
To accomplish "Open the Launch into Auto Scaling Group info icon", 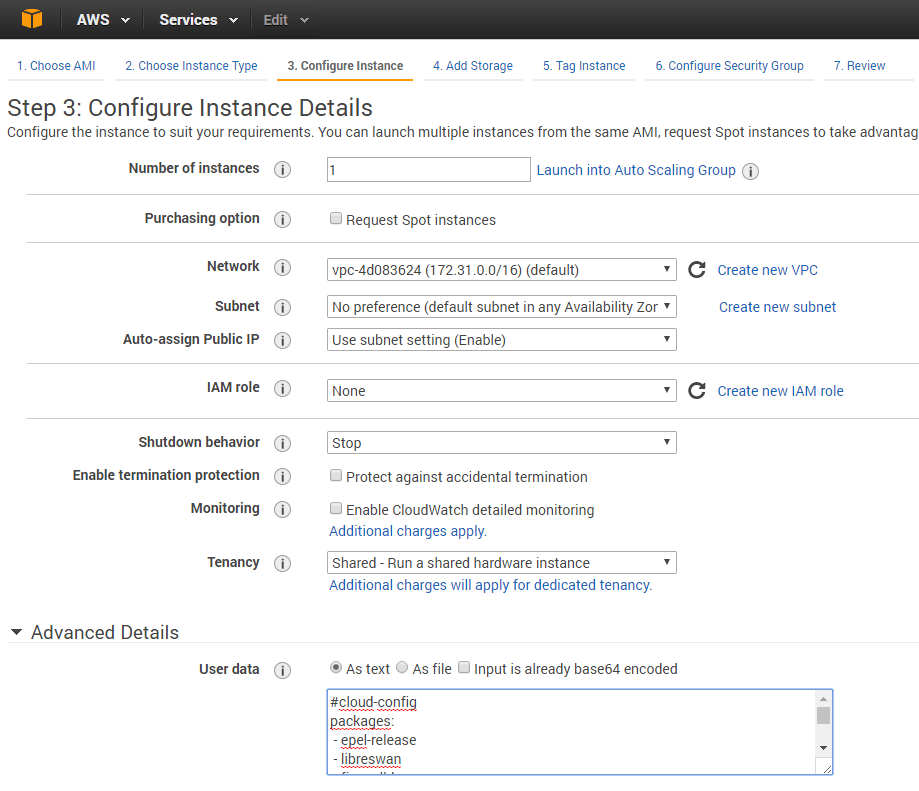I will click(750, 171).
